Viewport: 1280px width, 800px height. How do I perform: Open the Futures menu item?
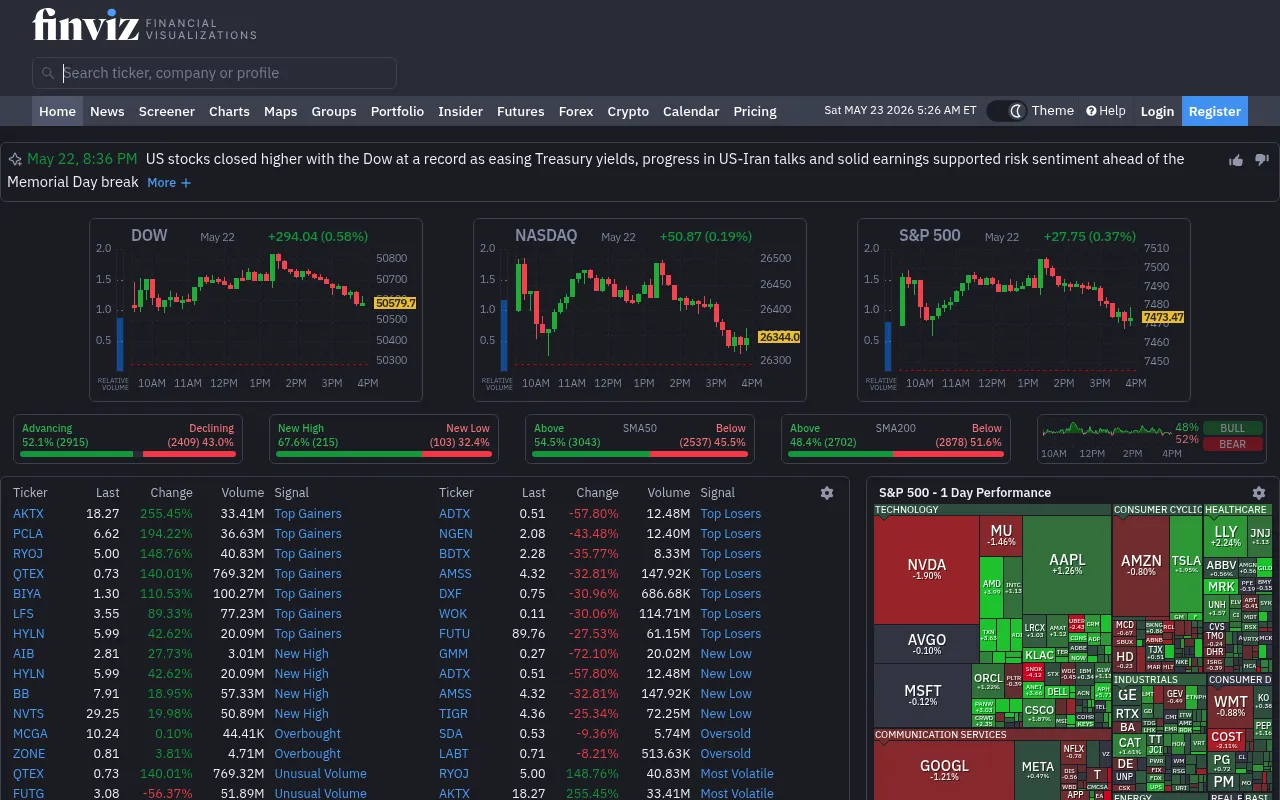521,111
